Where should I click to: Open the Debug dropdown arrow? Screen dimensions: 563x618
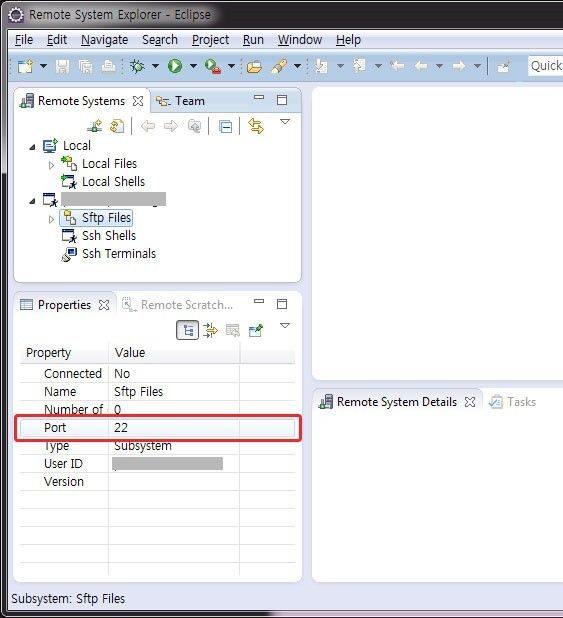tap(155, 66)
